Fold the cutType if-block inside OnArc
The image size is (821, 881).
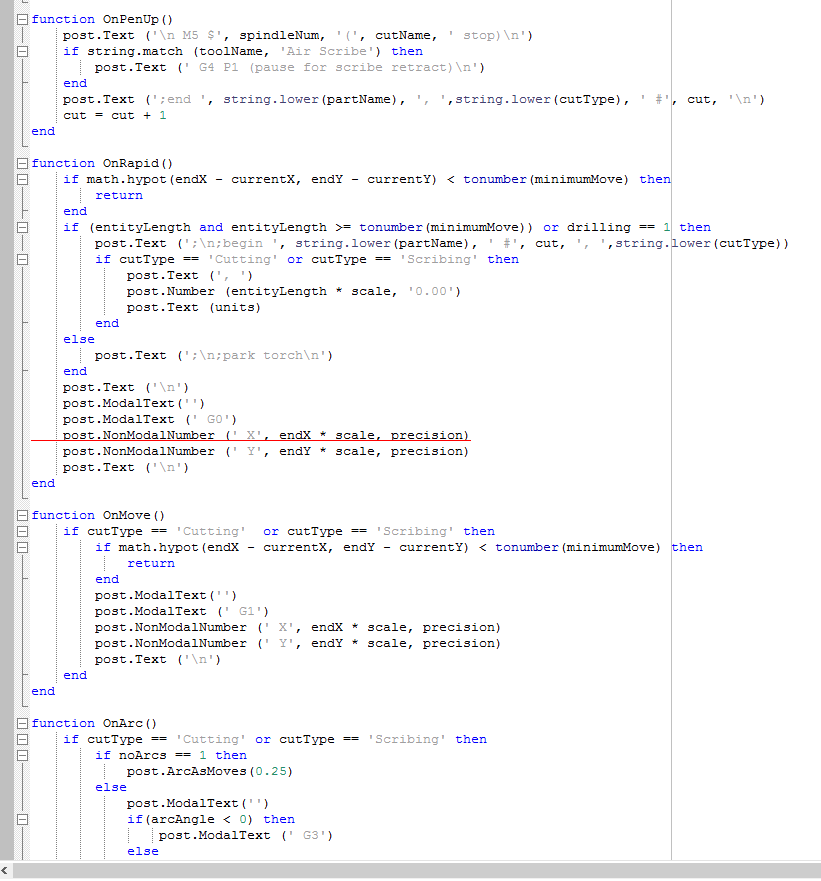pos(22,739)
